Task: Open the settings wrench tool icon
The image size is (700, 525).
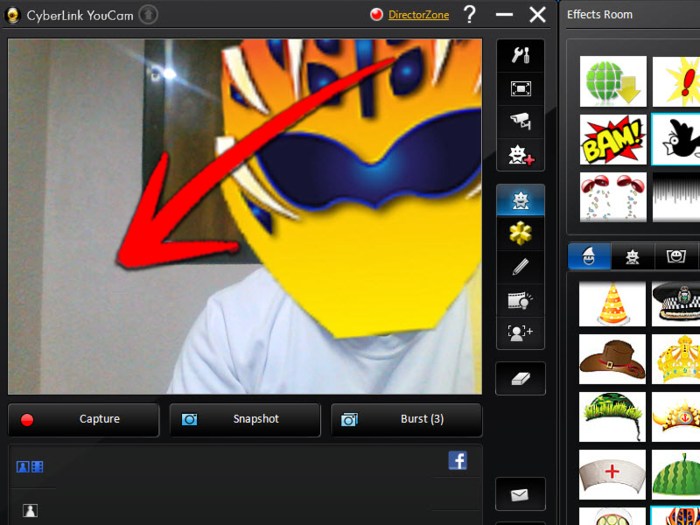Action: pos(520,56)
